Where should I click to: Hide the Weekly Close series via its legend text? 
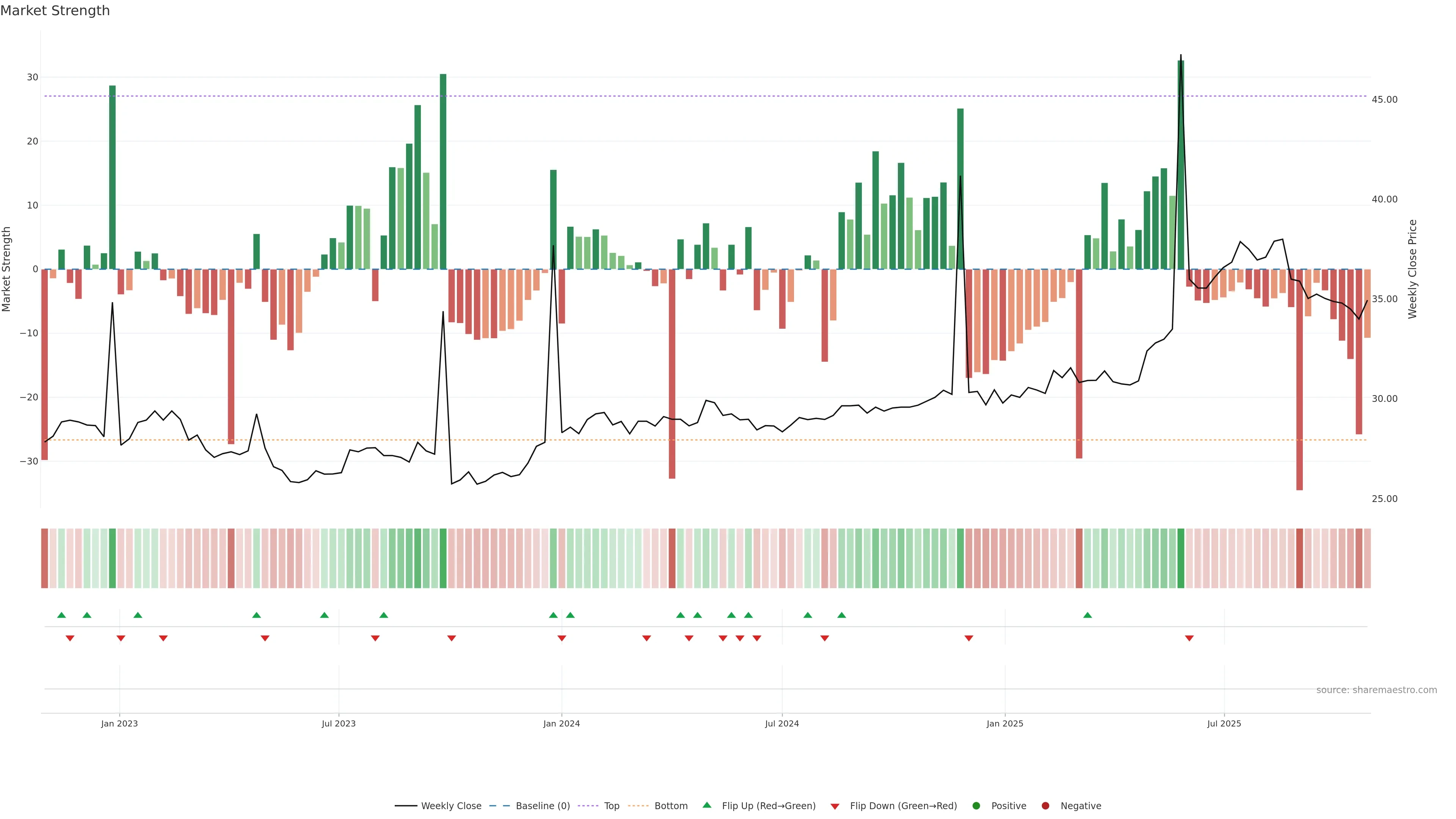coord(451,806)
